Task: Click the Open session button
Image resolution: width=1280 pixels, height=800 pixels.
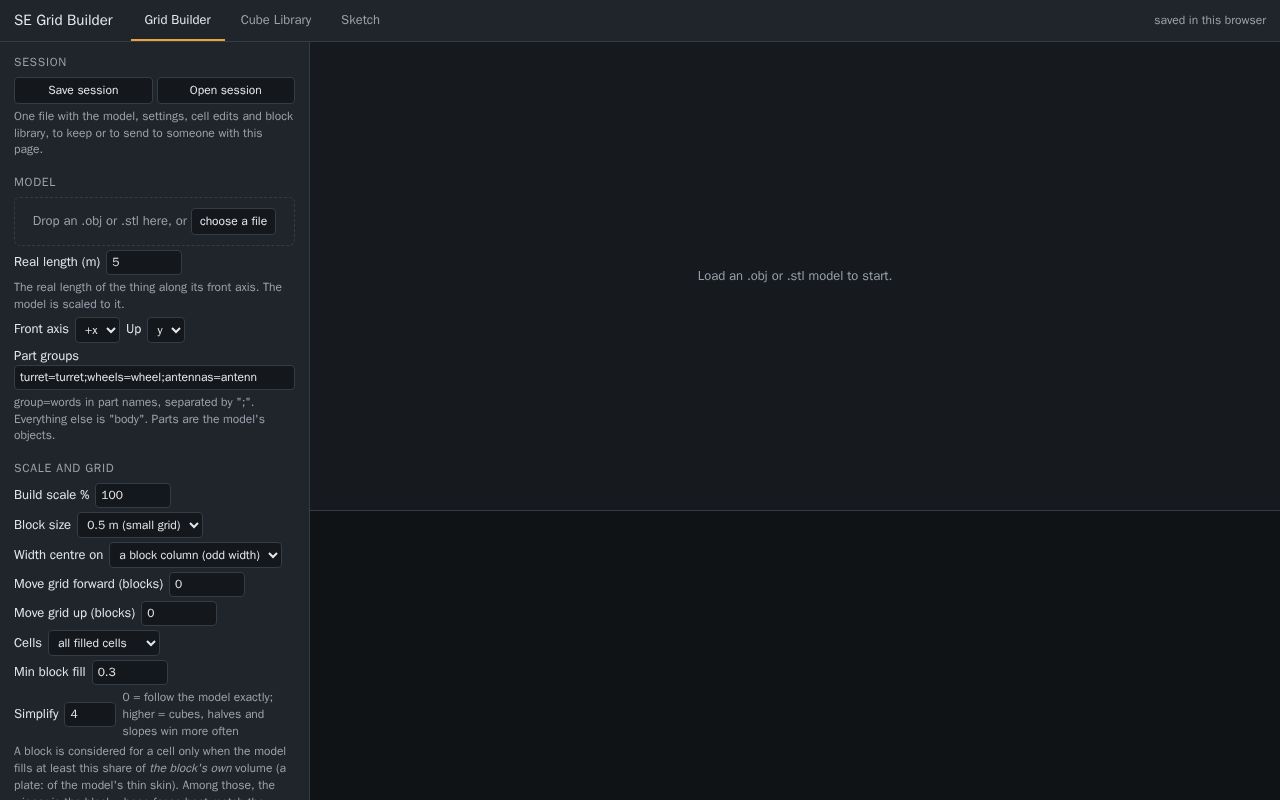Action: tap(226, 90)
